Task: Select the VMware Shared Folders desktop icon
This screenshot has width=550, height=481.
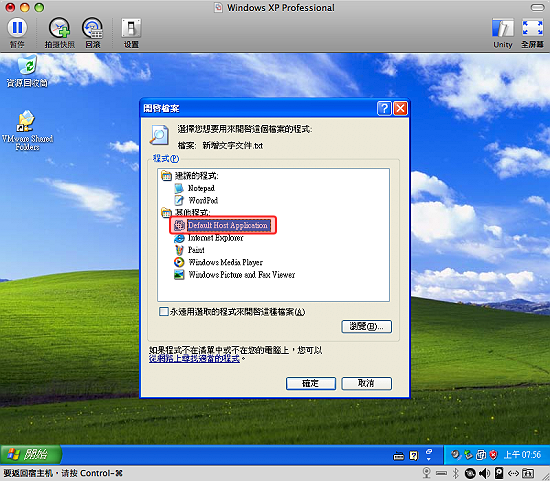Action: (27, 131)
